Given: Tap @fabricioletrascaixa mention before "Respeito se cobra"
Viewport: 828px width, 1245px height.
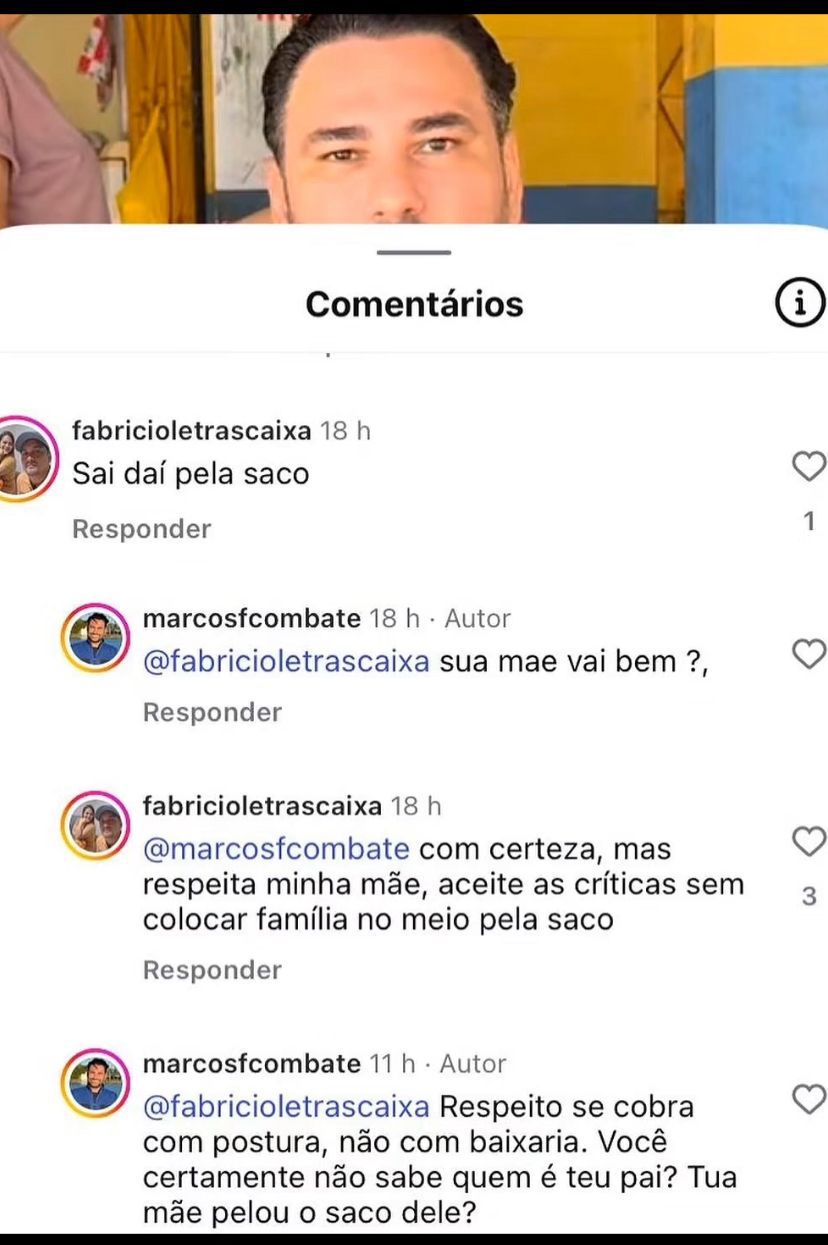Looking at the screenshot, I should (x=287, y=1107).
